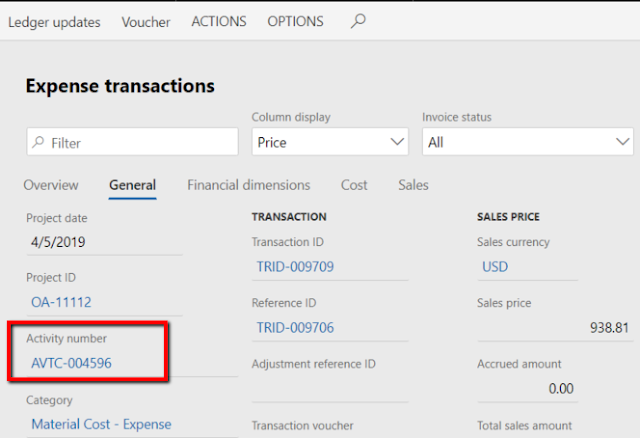This screenshot has height=438, width=640.
Task: Switch to the Cost tab
Action: point(354,185)
